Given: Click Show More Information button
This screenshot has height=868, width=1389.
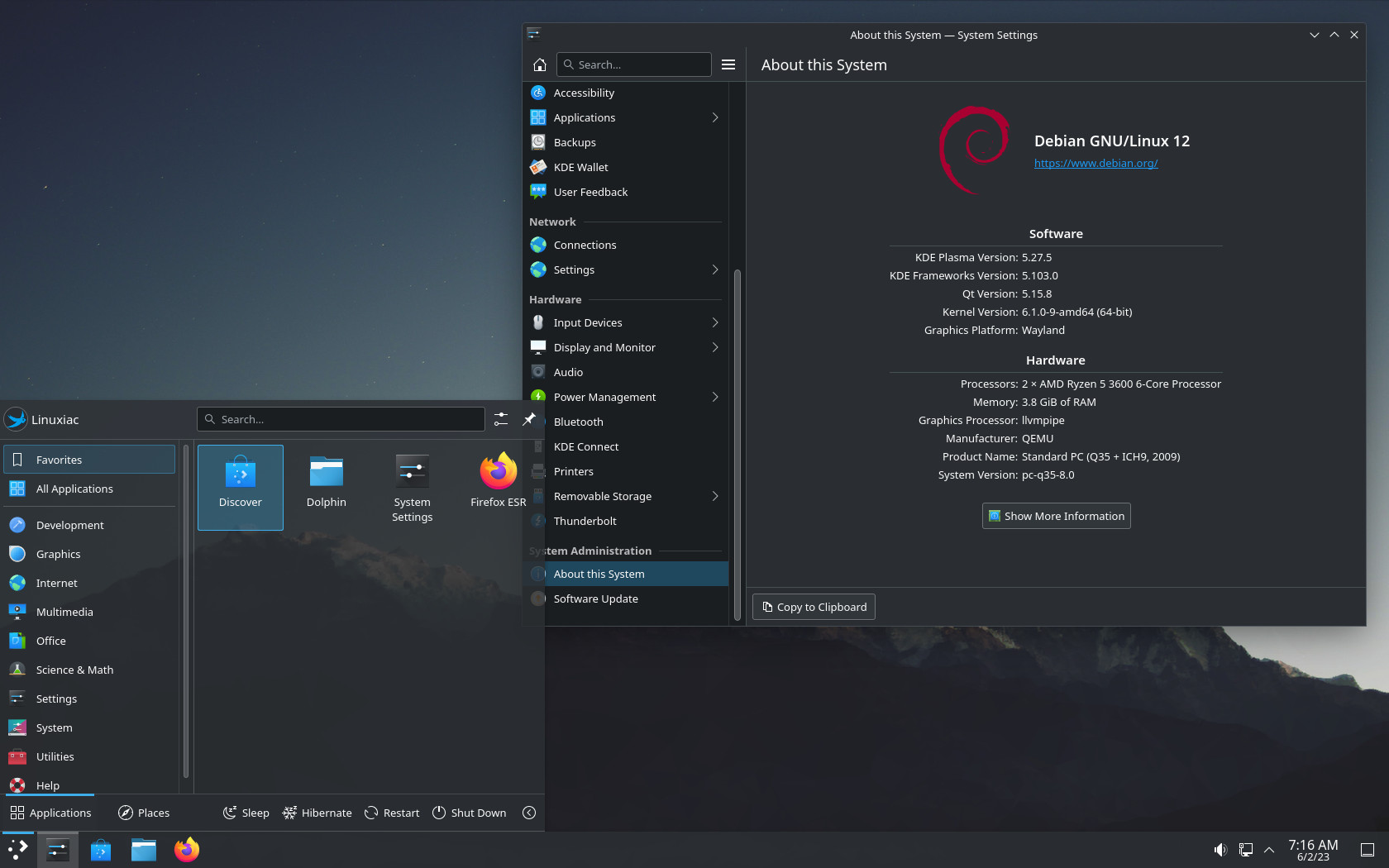Looking at the screenshot, I should 1056,516.
